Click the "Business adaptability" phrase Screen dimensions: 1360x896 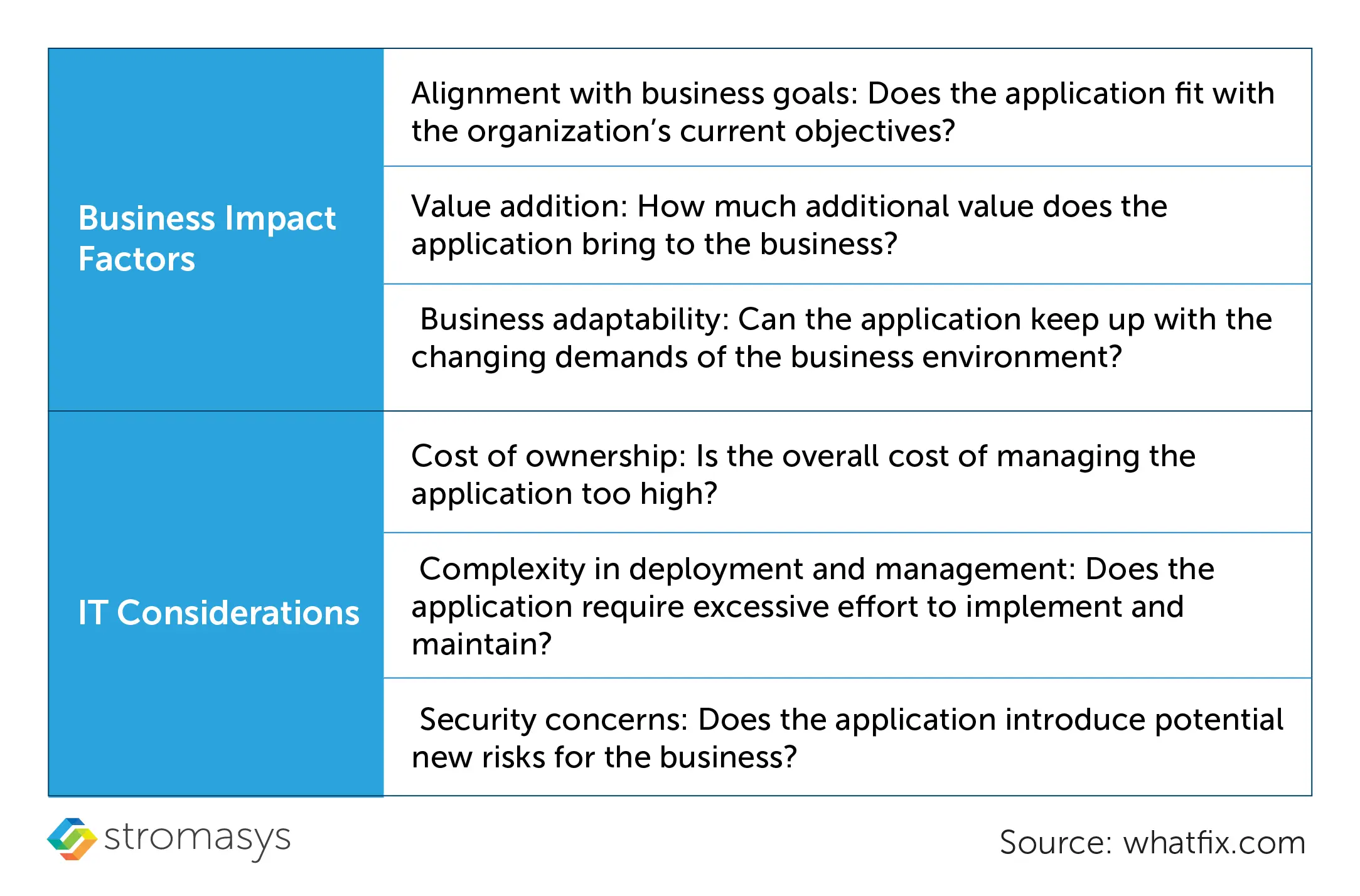tap(574, 319)
